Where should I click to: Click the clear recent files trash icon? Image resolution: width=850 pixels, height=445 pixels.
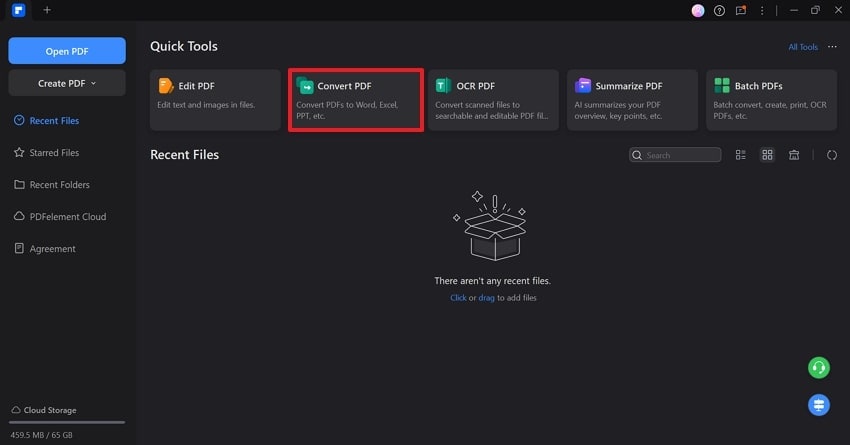794,155
